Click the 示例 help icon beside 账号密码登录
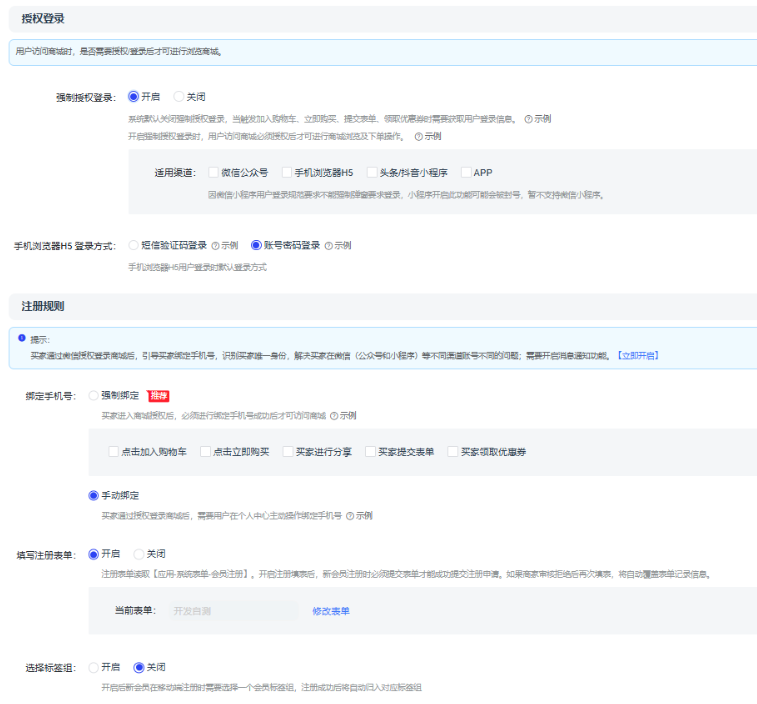The width and height of the screenshot is (757, 704). pos(329,245)
